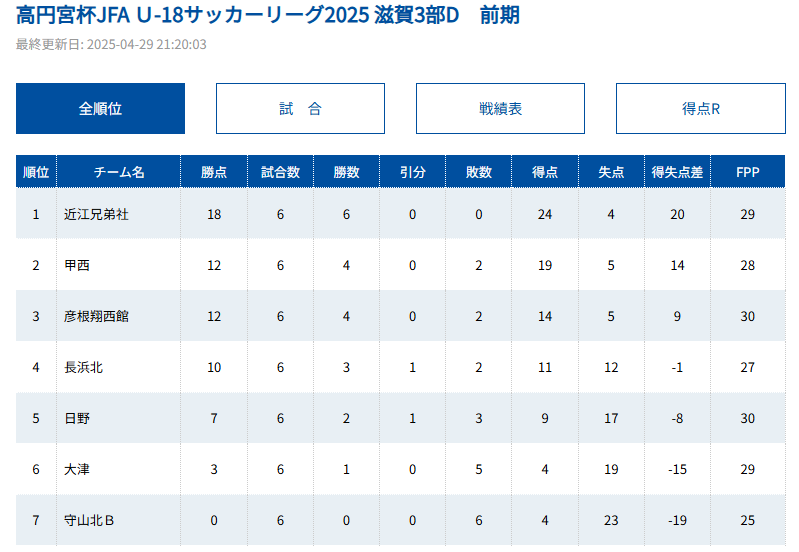Click the 試合数 column header
799x552 pixels.
[x=280, y=172]
